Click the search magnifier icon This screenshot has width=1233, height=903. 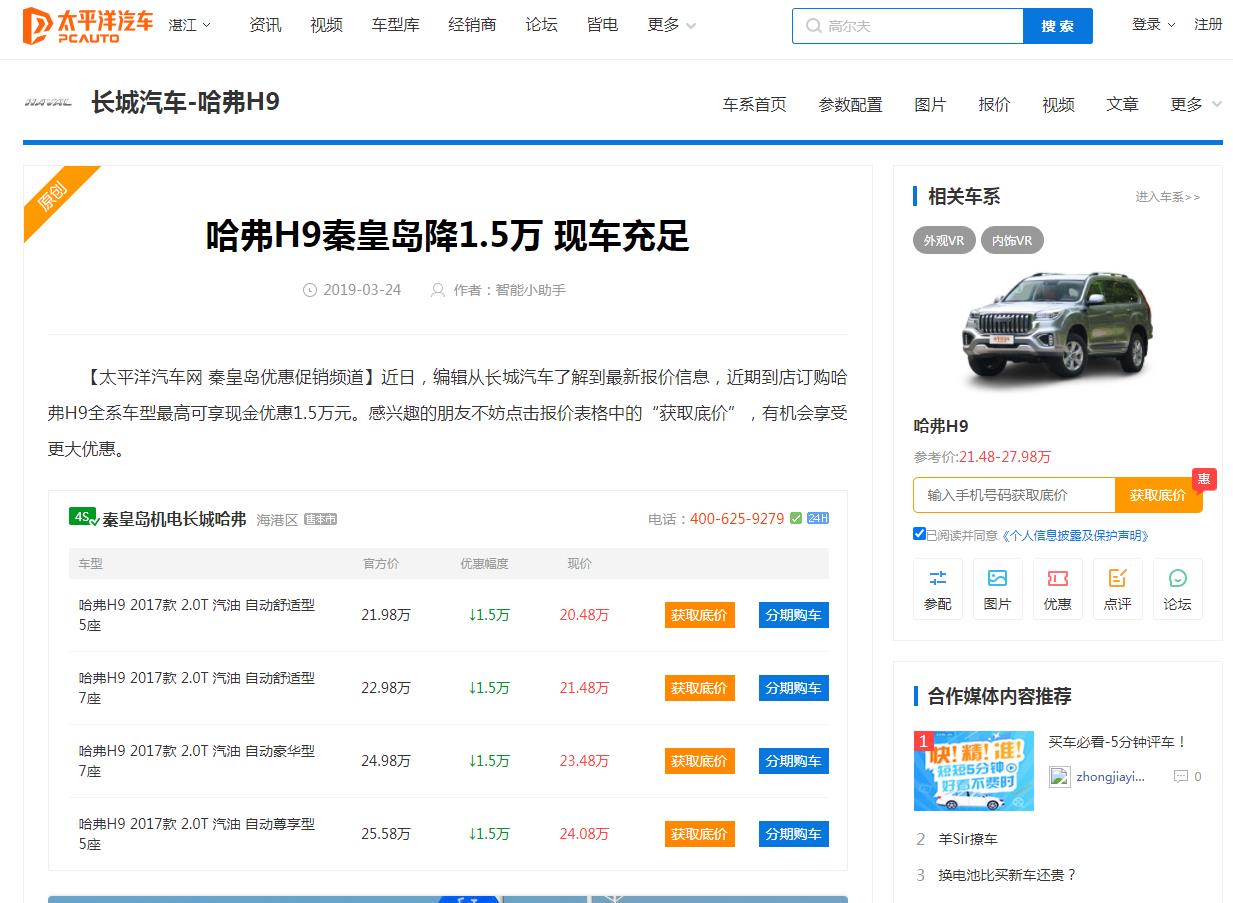coord(814,26)
